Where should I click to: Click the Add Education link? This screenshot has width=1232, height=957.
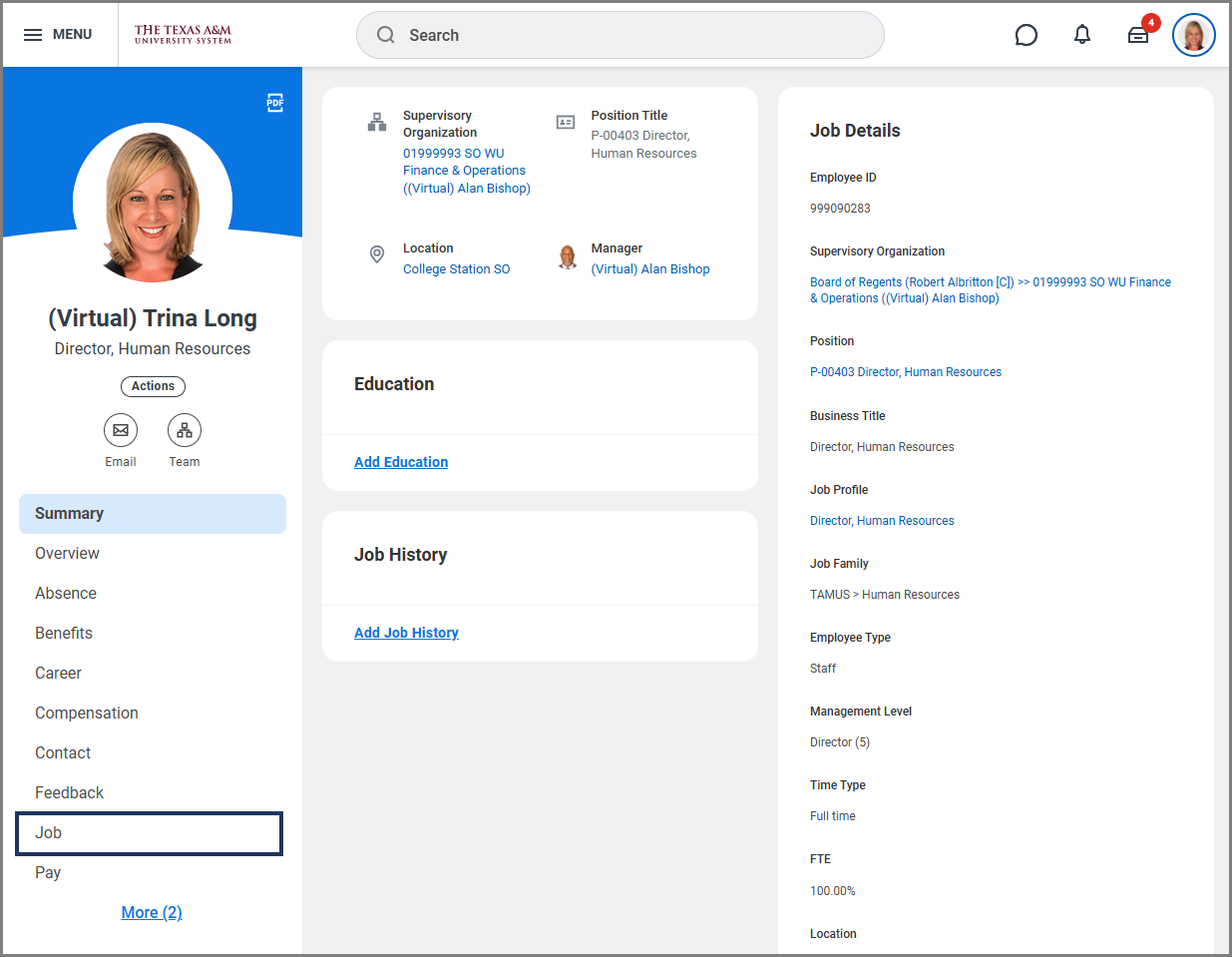(x=401, y=462)
